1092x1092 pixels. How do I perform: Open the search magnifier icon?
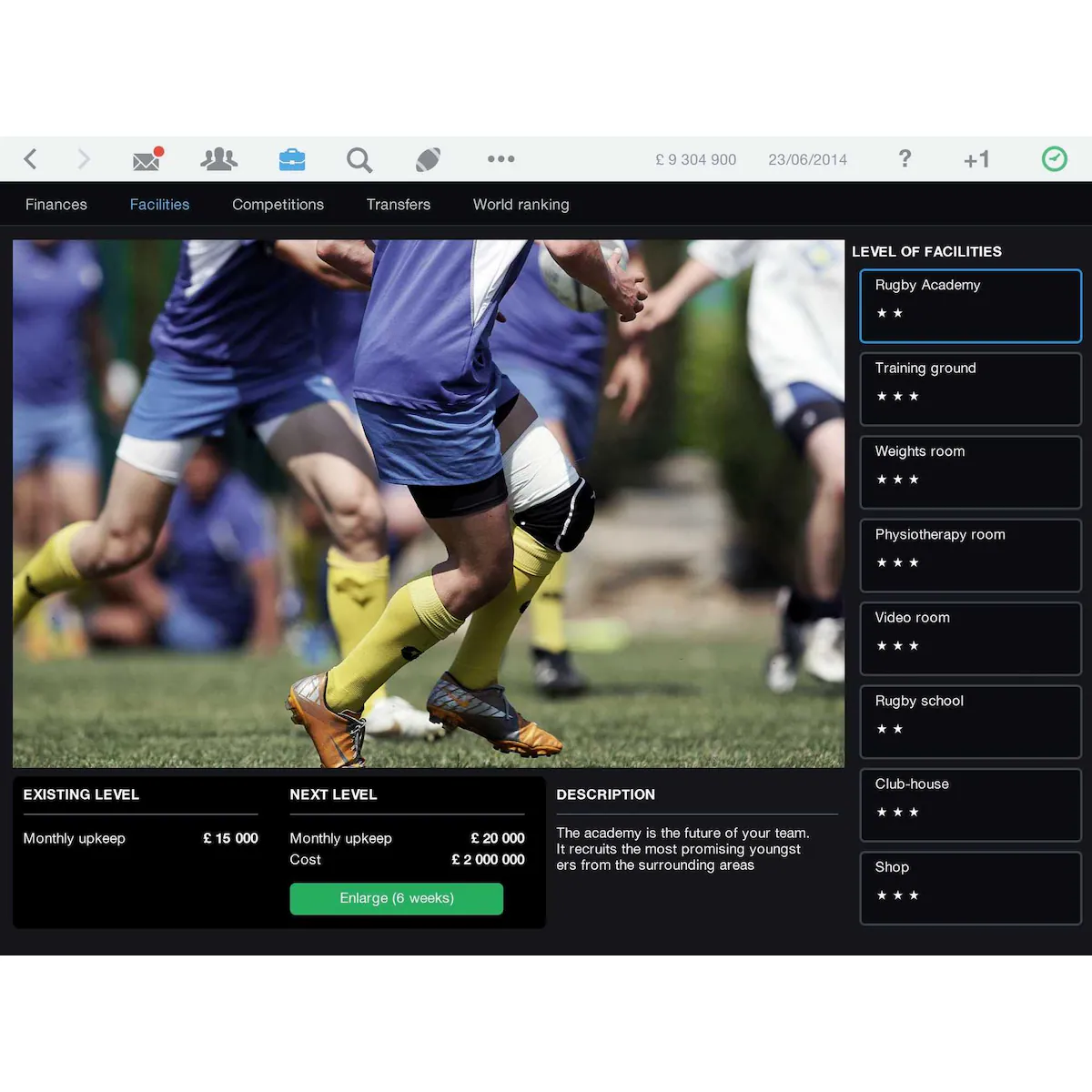359,160
